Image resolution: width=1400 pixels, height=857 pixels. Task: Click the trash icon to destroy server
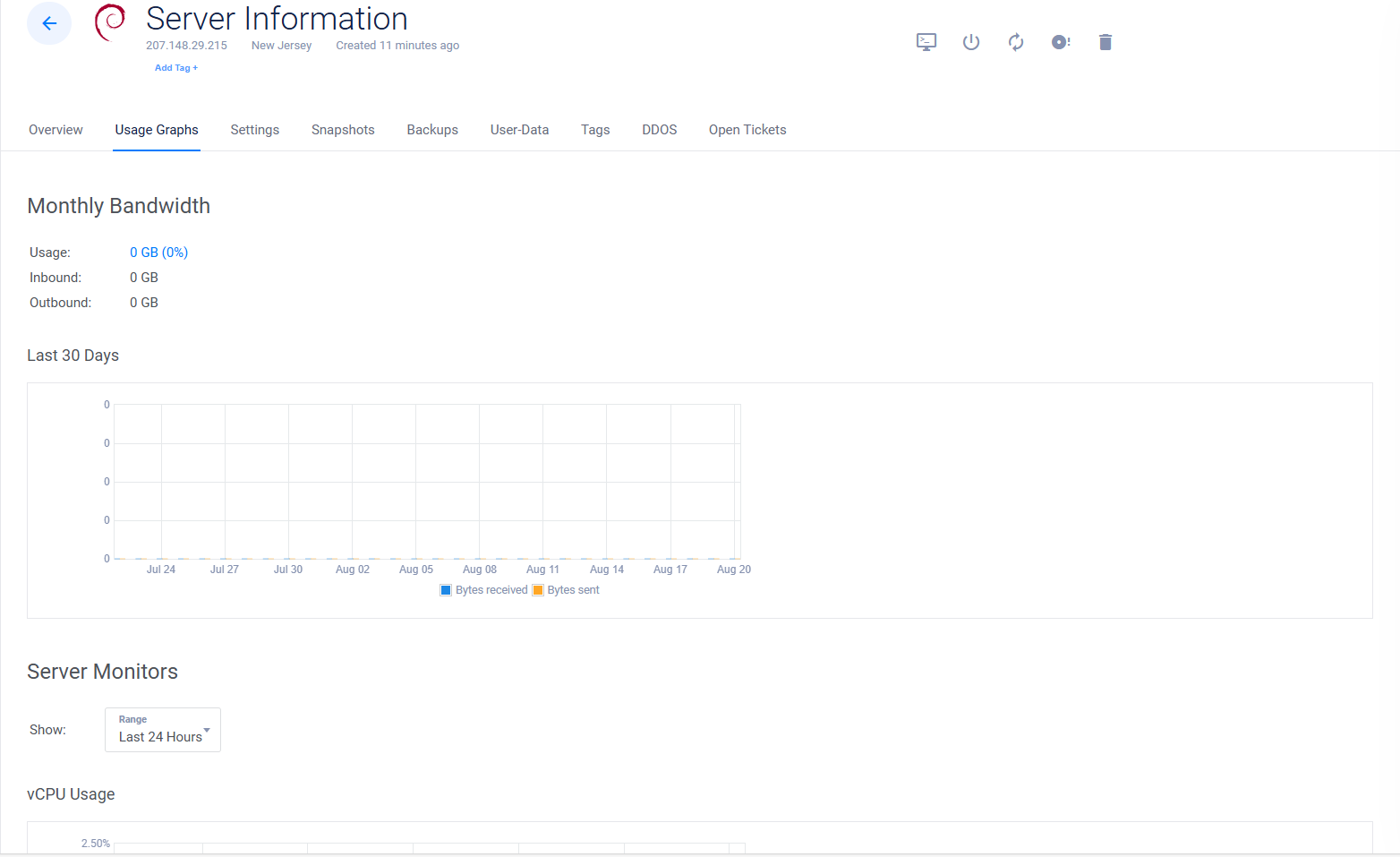(x=1105, y=42)
